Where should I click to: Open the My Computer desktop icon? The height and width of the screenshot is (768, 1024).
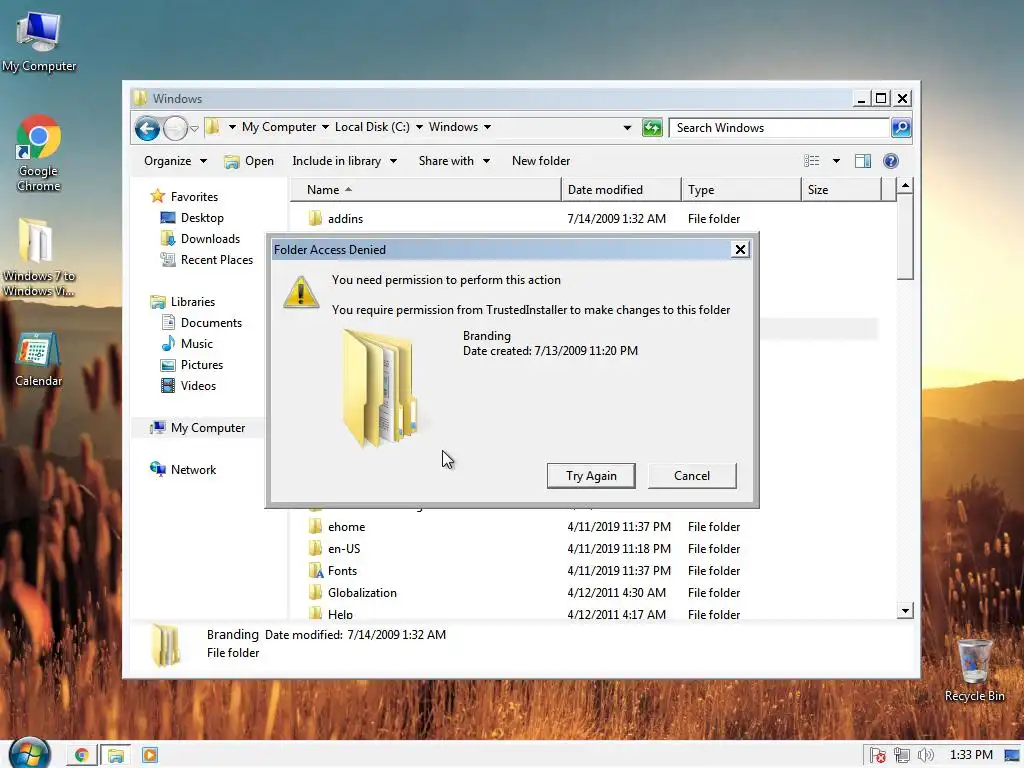(39, 42)
